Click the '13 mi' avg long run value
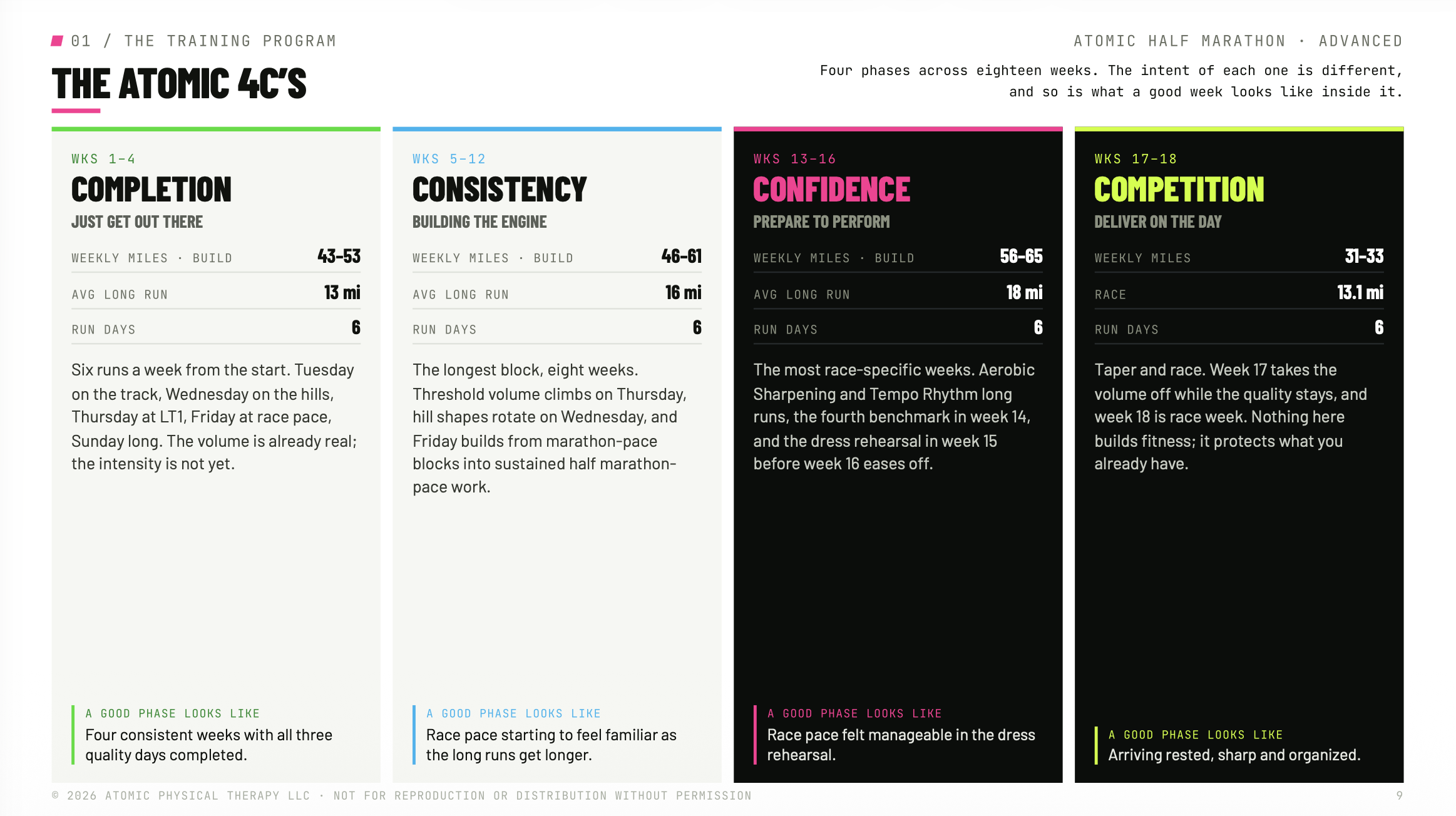The width and height of the screenshot is (1456, 816). 342,293
